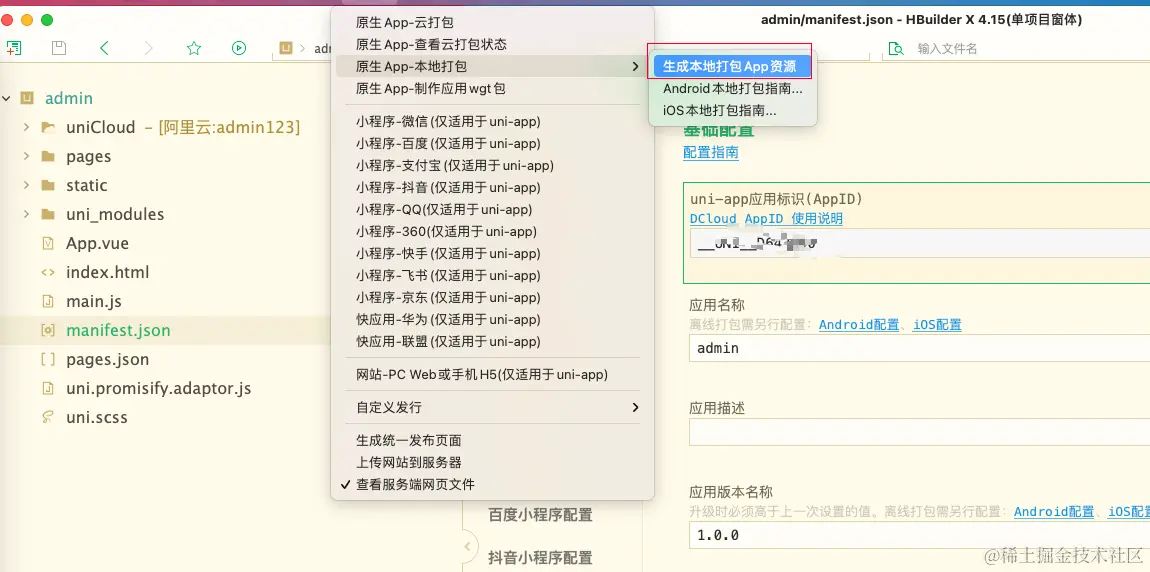Click the empty 应用描述 input field
Image resolution: width=1150 pixels, height=572 pixels.
coord(919,432)
